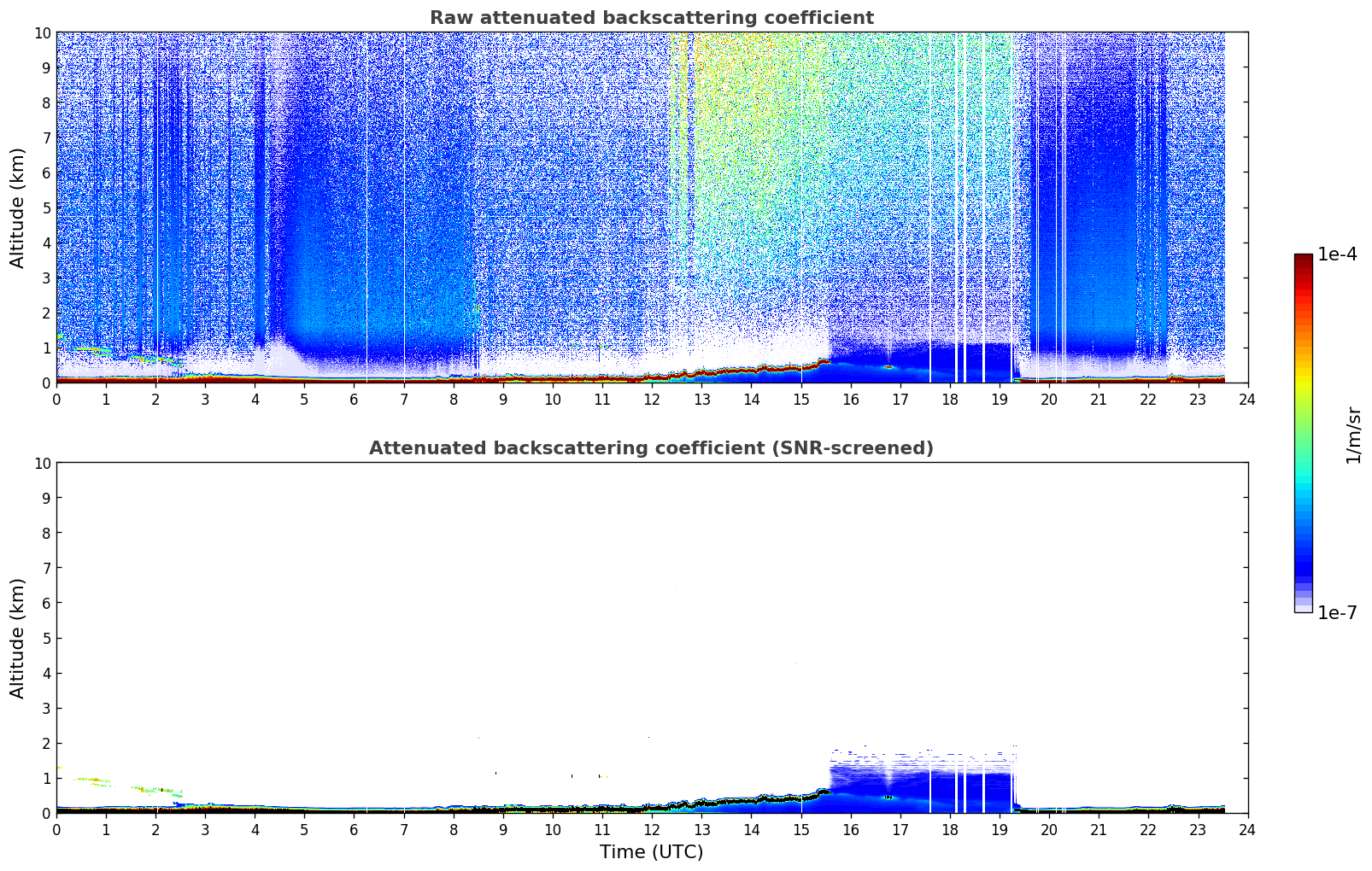Image resolution: width=1372 pixels, height=871 pixels.
Task: Click the '6' tick on top plot time axis
Action: (x=355, y=399)
